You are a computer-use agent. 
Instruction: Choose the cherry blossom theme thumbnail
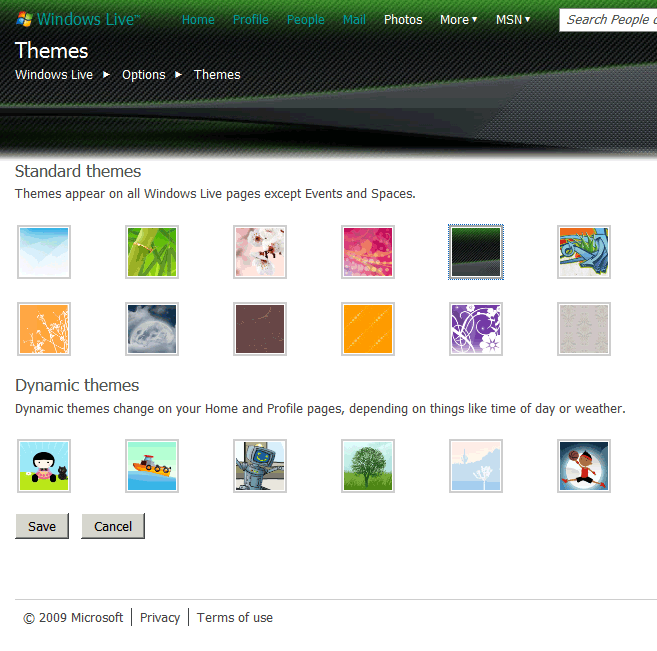[x=260, y=252]
